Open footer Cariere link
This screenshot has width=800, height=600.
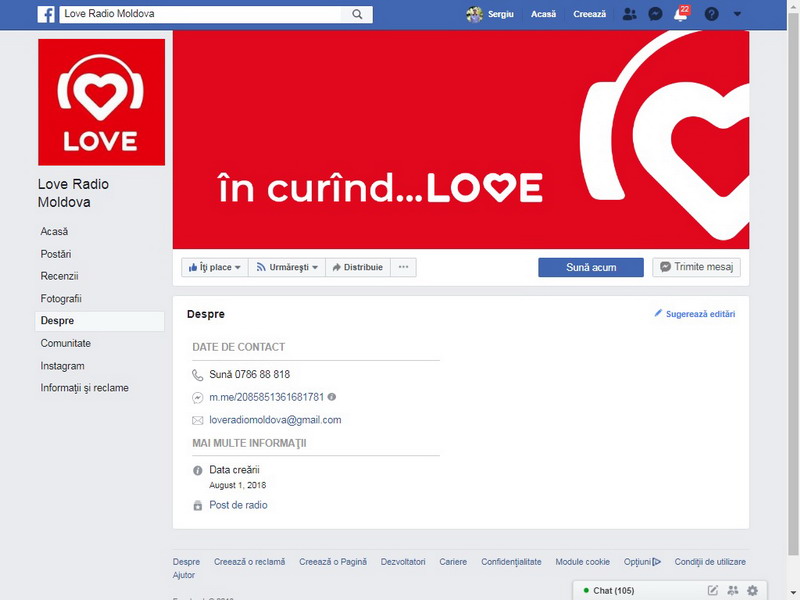[453, 562]
